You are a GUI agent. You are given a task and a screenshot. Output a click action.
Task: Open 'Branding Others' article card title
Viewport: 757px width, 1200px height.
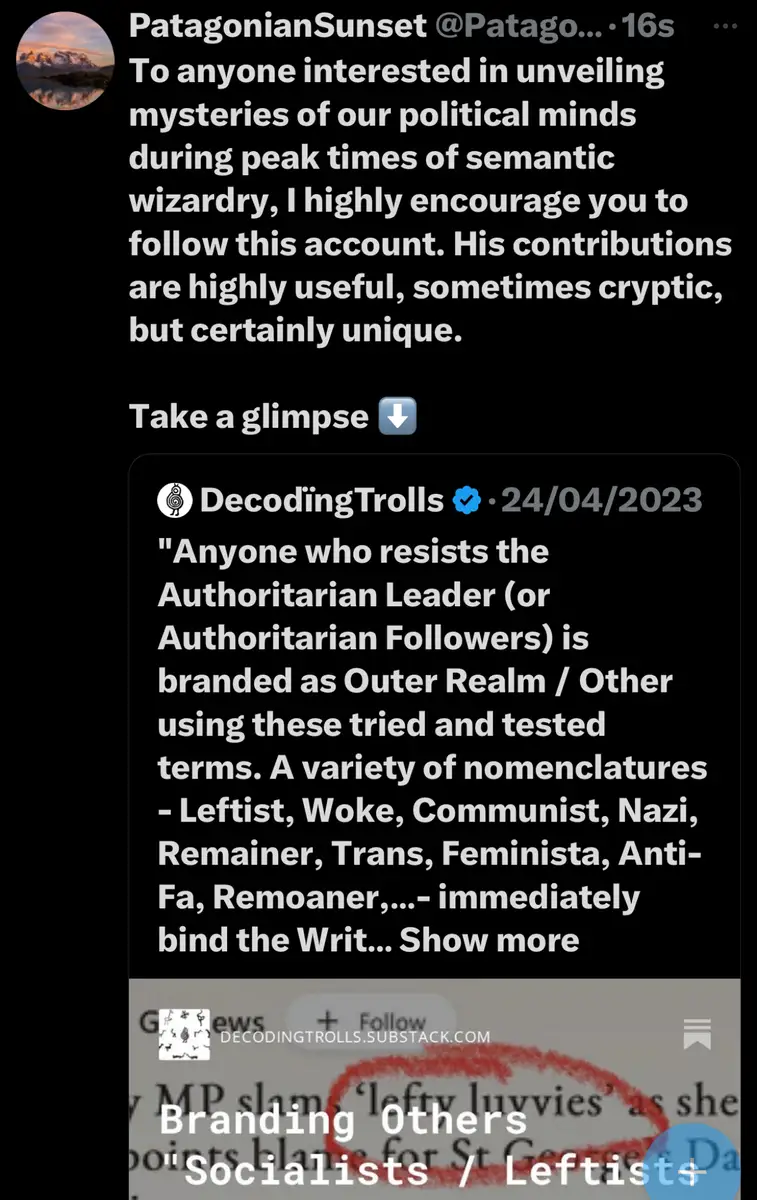pos(342,1119)
